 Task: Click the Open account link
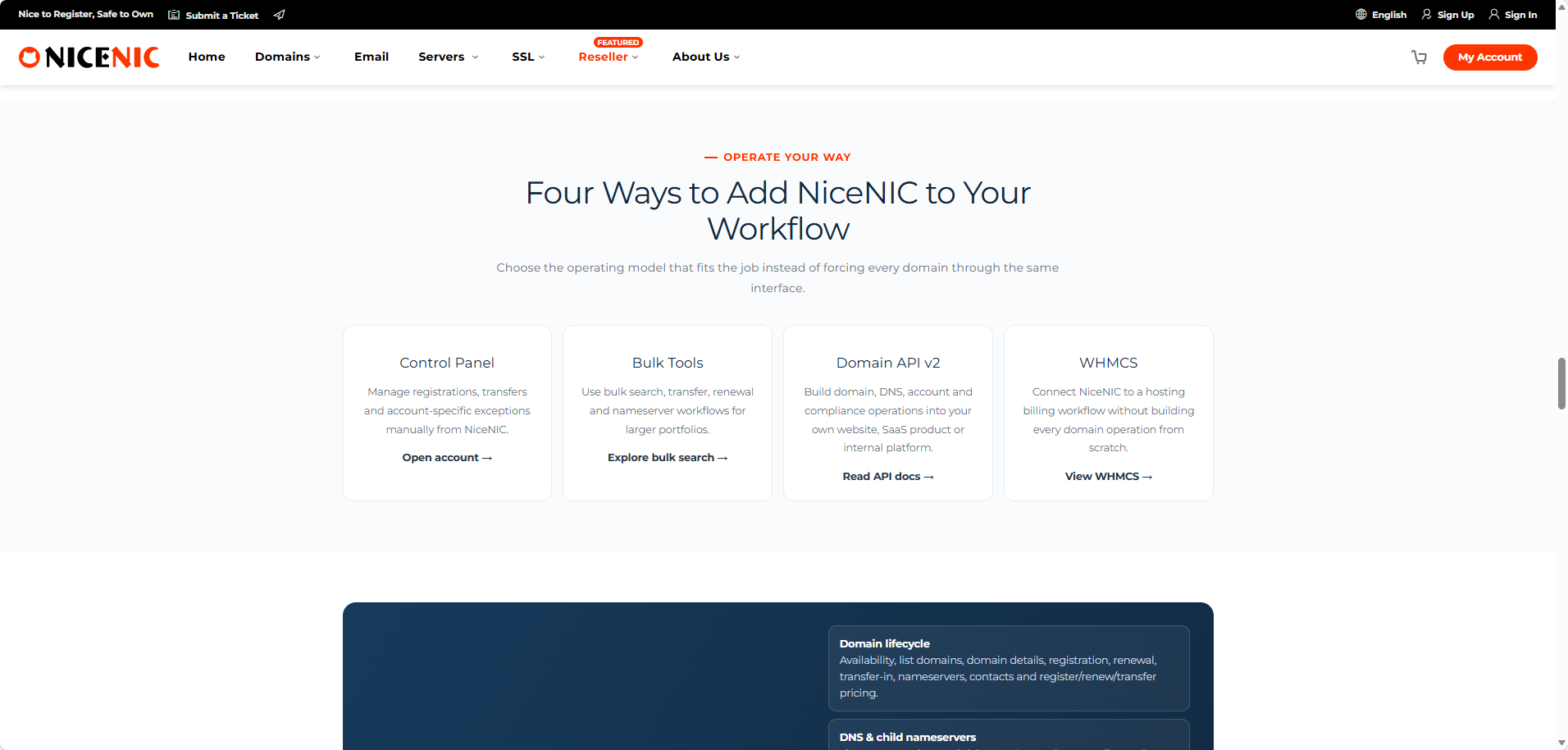(x=447, y=458)
